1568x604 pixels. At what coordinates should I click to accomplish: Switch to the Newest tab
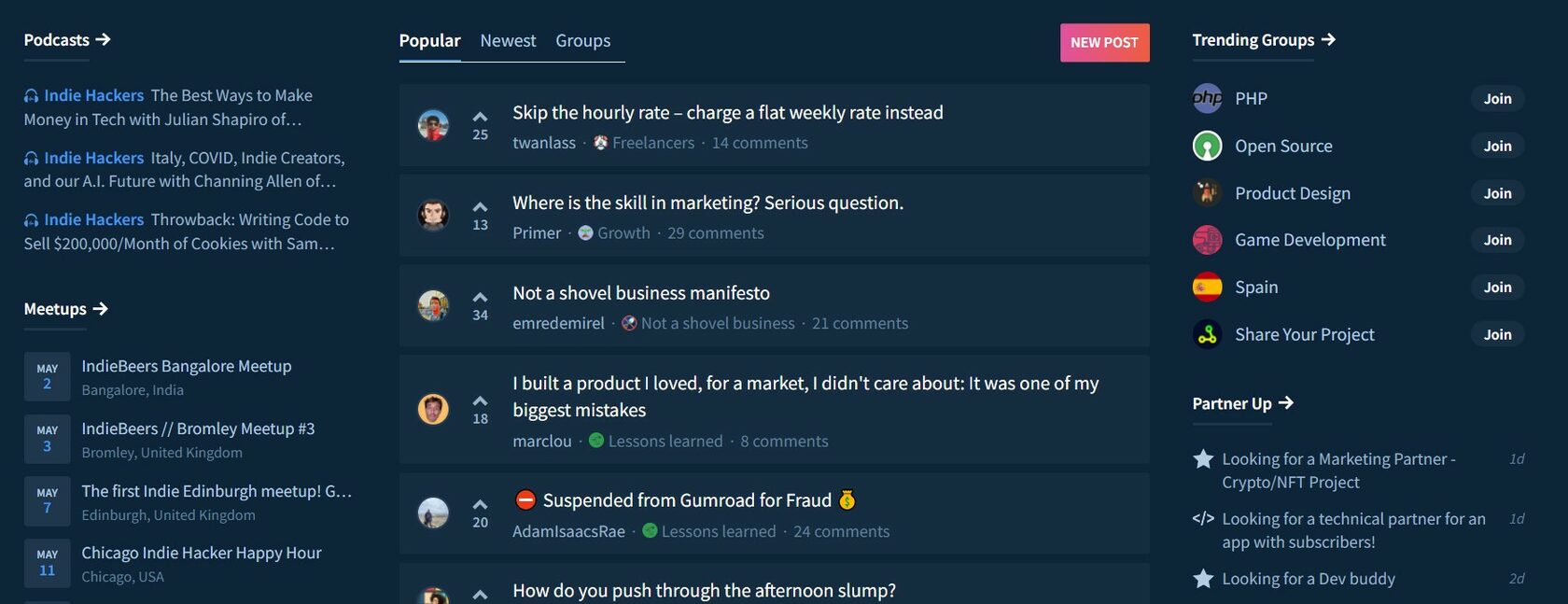(x=508, y=41)
